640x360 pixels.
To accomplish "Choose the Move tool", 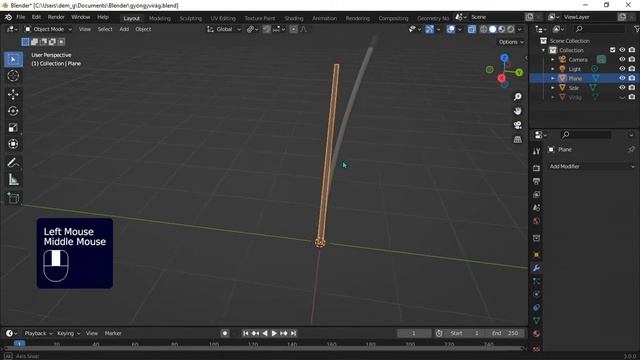I will (13, 94).
